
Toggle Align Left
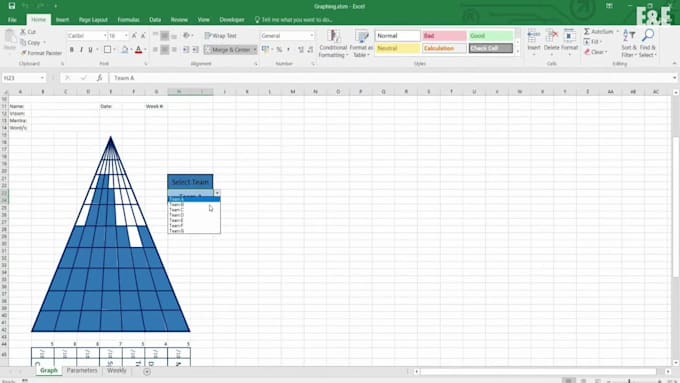[x=155, y=50]
